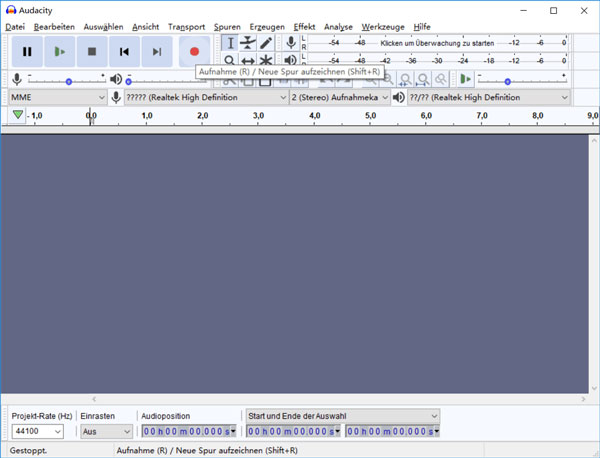The width and height of the screenshot is (600, 458).
Task: Open the Transport menu
Action: pos(186,27)
